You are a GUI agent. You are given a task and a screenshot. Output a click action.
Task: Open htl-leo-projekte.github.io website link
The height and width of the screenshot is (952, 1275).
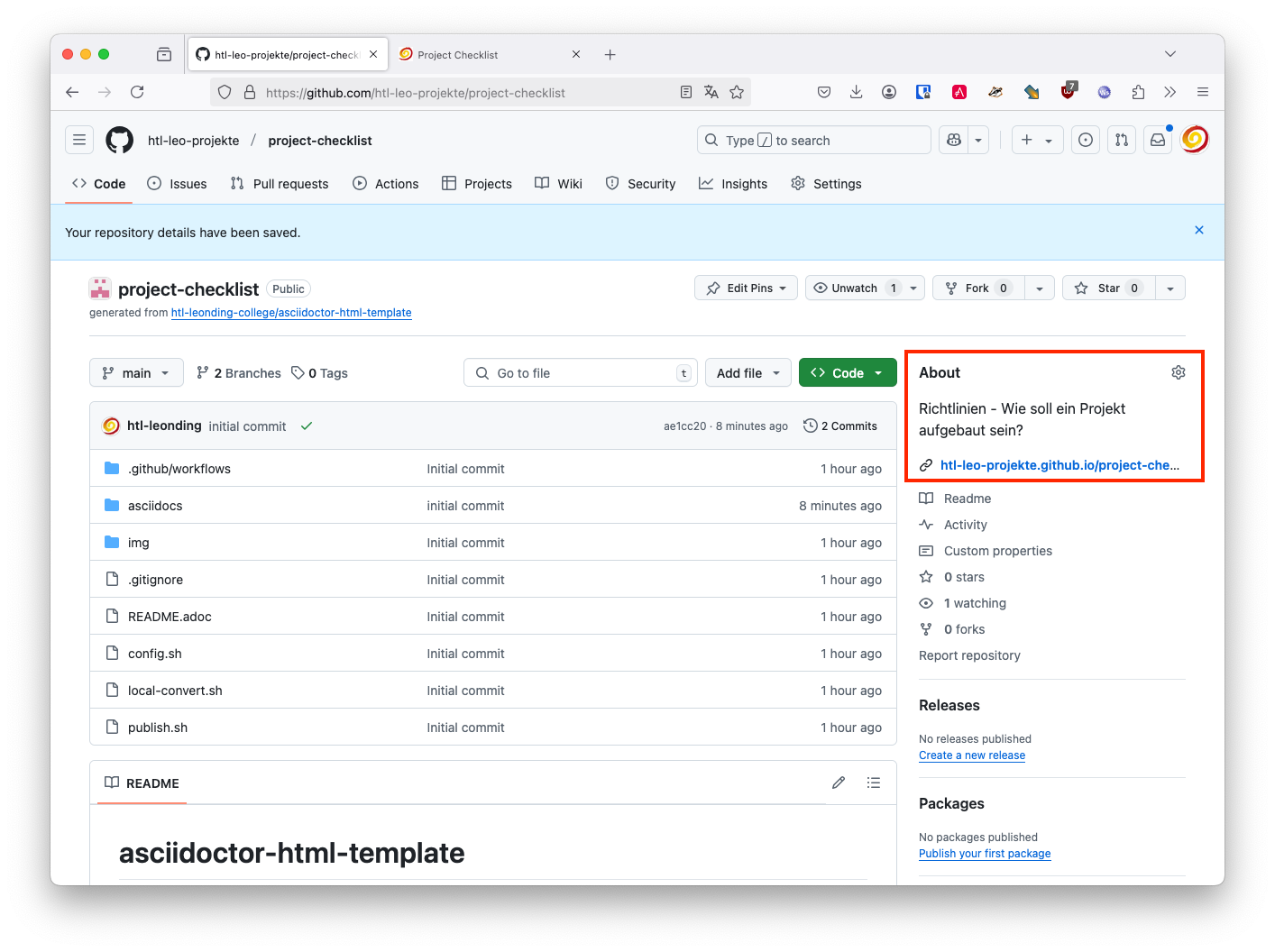[1059, 465]
